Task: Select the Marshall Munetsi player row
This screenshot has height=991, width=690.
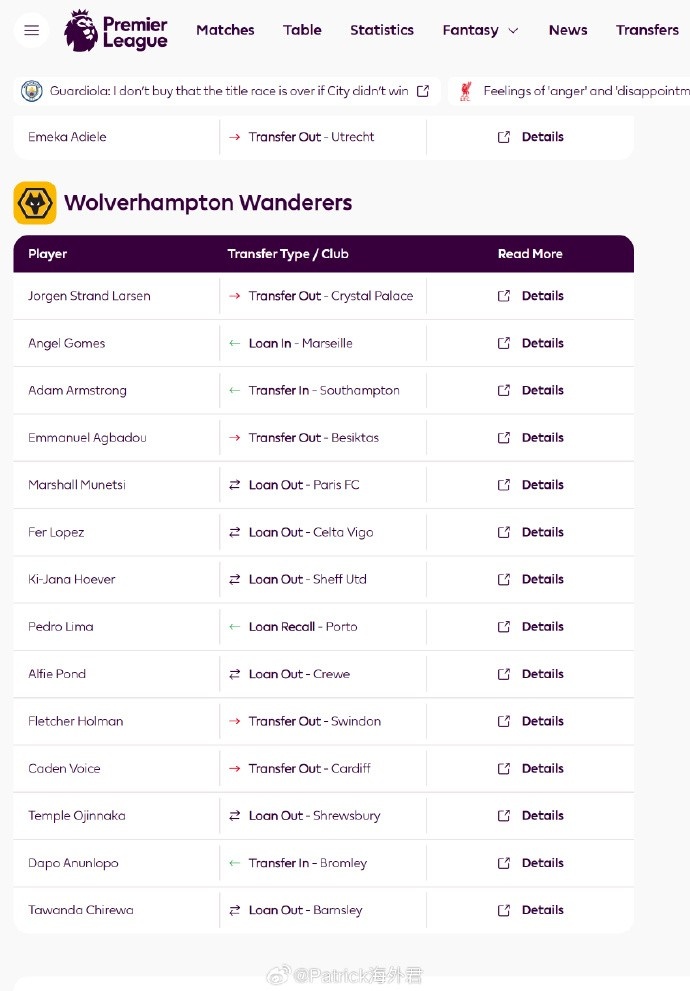Action: [x=77, y=485]
